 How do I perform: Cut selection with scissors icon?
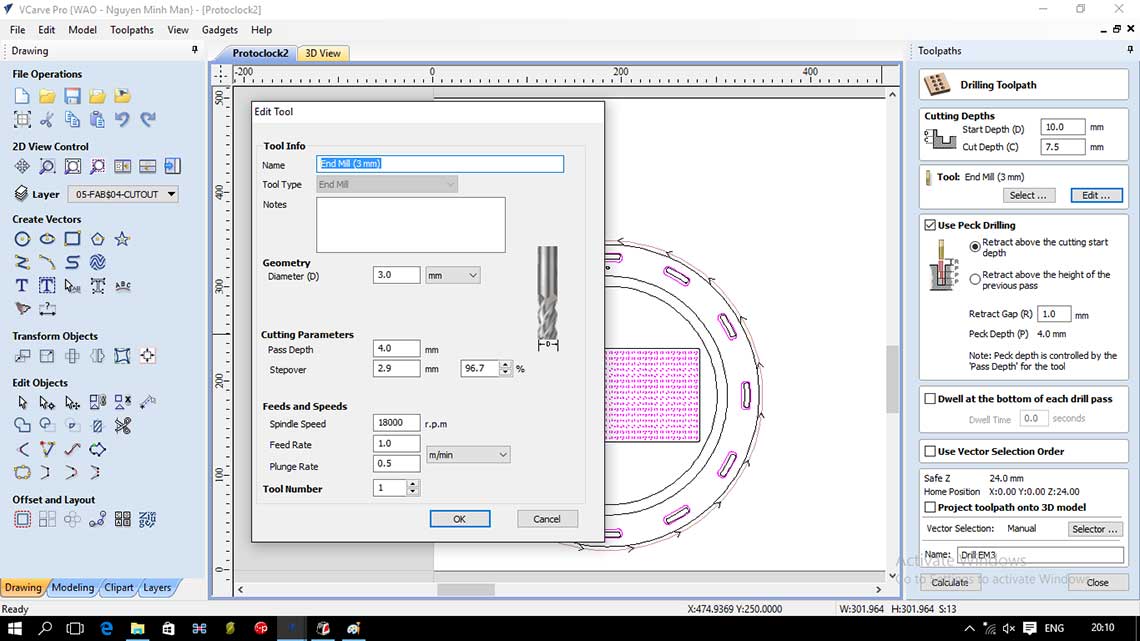47,119
